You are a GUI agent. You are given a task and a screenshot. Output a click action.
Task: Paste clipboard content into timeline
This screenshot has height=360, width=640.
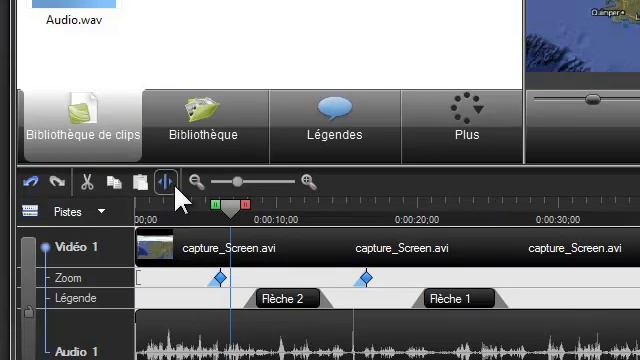coord(140,182)
